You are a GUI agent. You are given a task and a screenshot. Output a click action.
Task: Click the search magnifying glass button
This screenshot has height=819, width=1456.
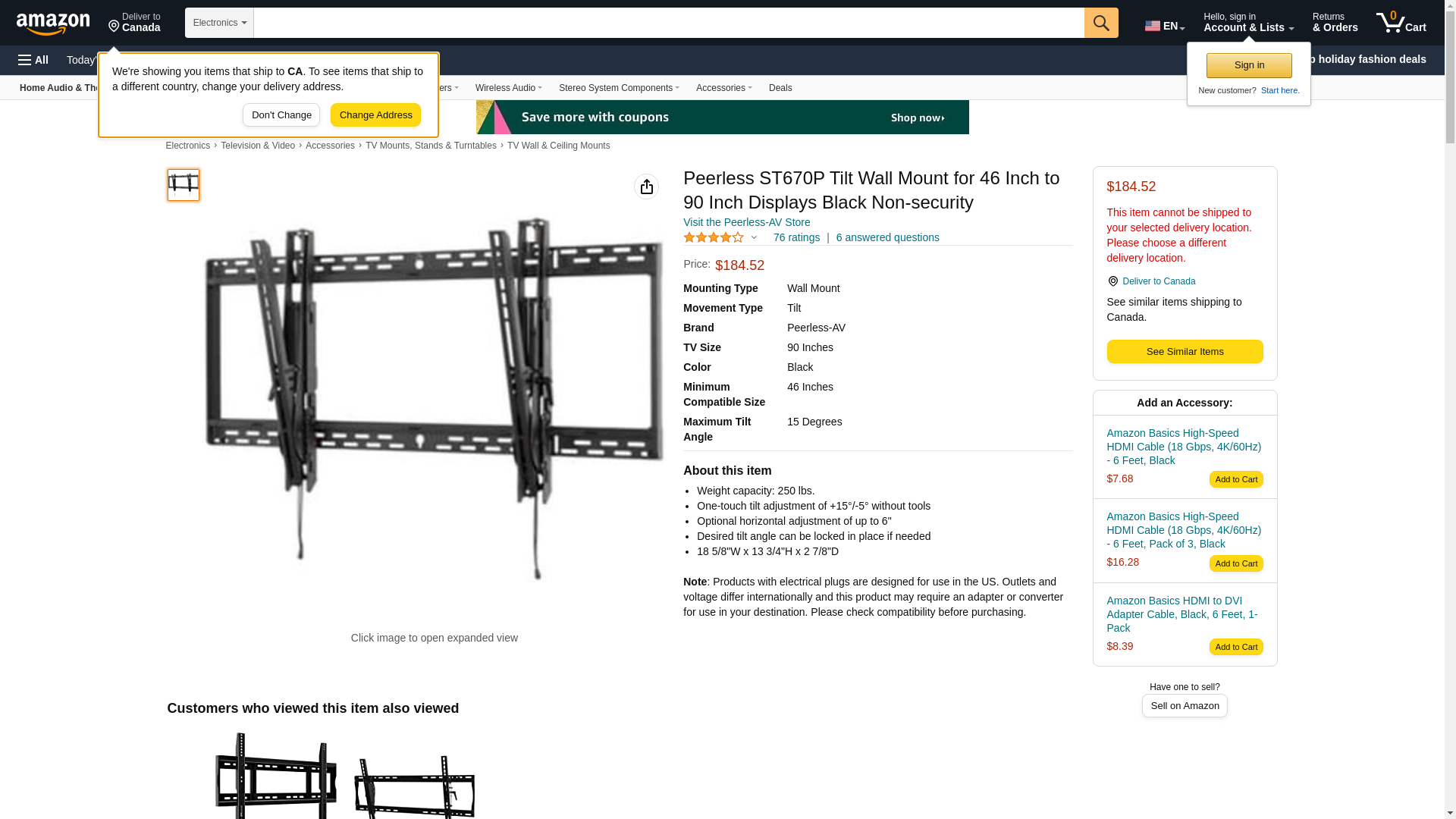click(1101, 23)
